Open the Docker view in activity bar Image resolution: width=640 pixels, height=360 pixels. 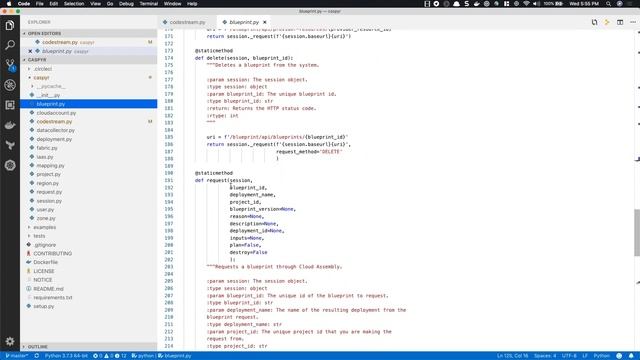click(x=10, y=125)
